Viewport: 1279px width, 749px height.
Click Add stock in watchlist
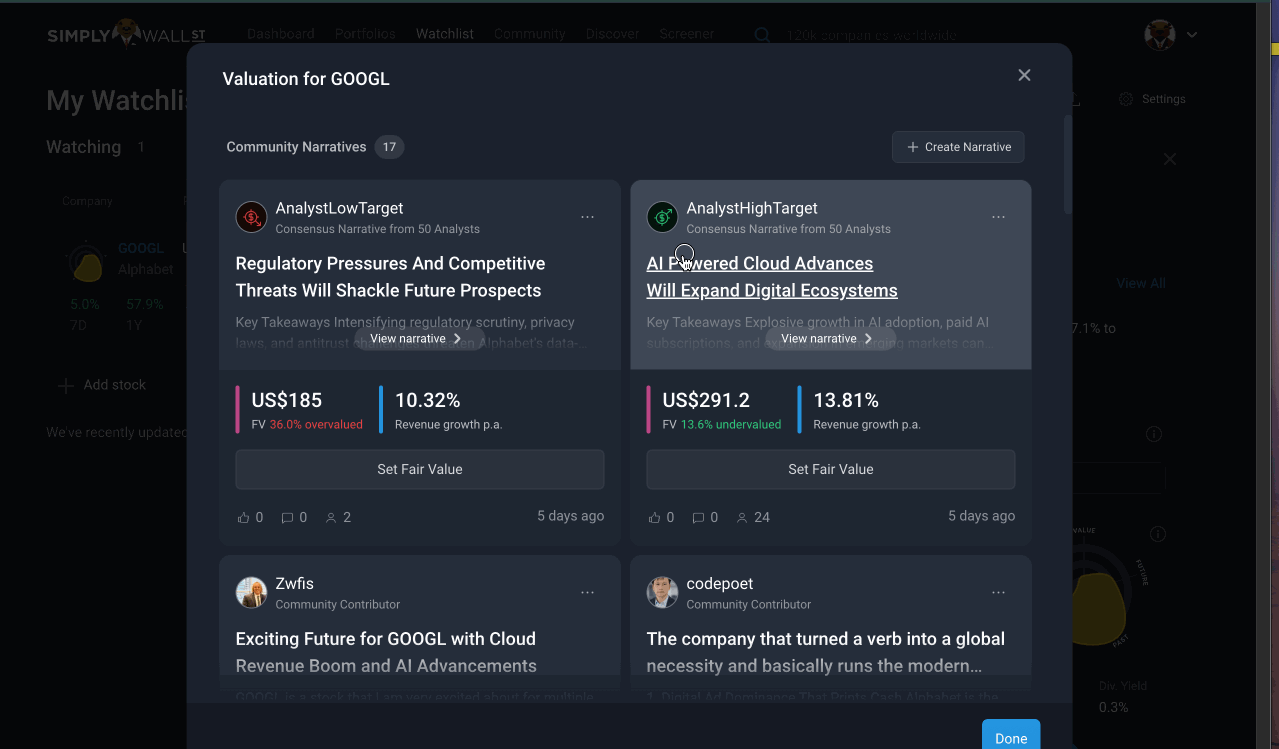102,385
